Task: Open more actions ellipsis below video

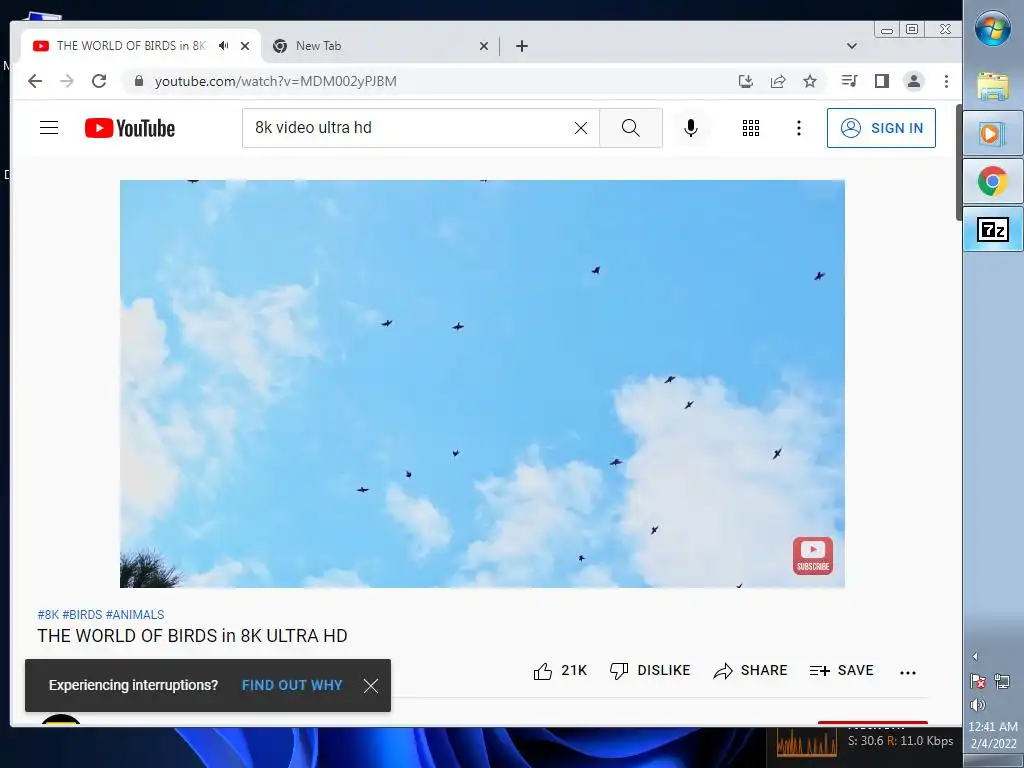Action: (908, 672)
